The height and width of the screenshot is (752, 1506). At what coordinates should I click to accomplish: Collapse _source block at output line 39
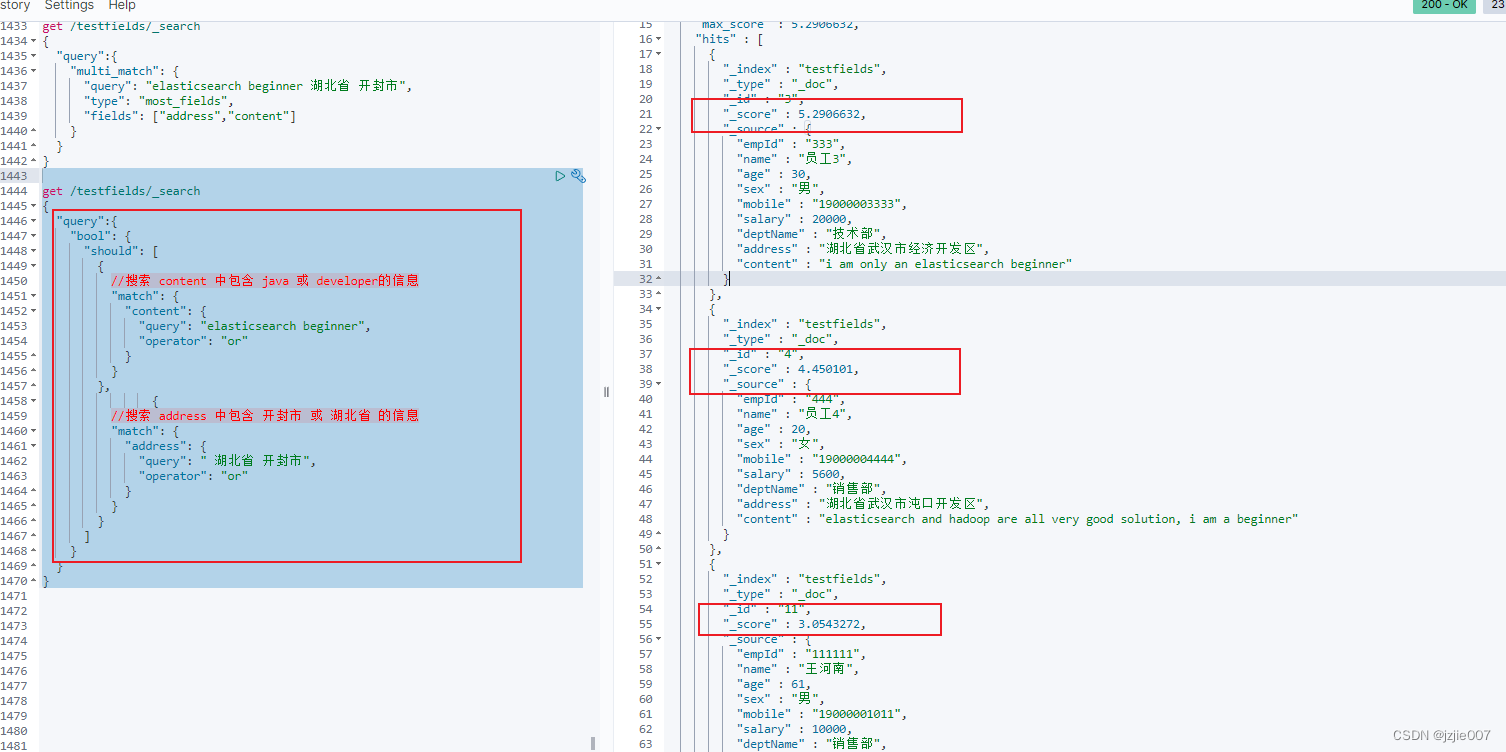pos(658,384)
